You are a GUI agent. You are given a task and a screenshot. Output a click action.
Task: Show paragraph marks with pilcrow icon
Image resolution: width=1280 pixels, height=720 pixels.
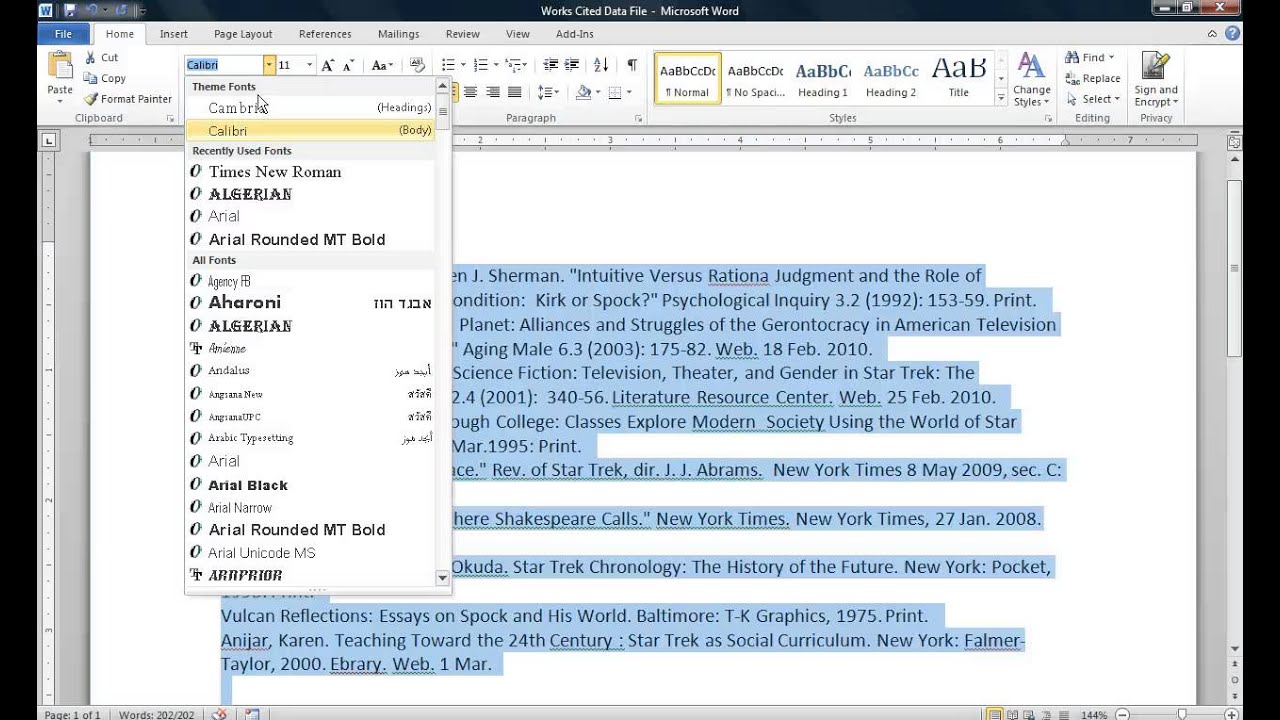click(632, 65)
